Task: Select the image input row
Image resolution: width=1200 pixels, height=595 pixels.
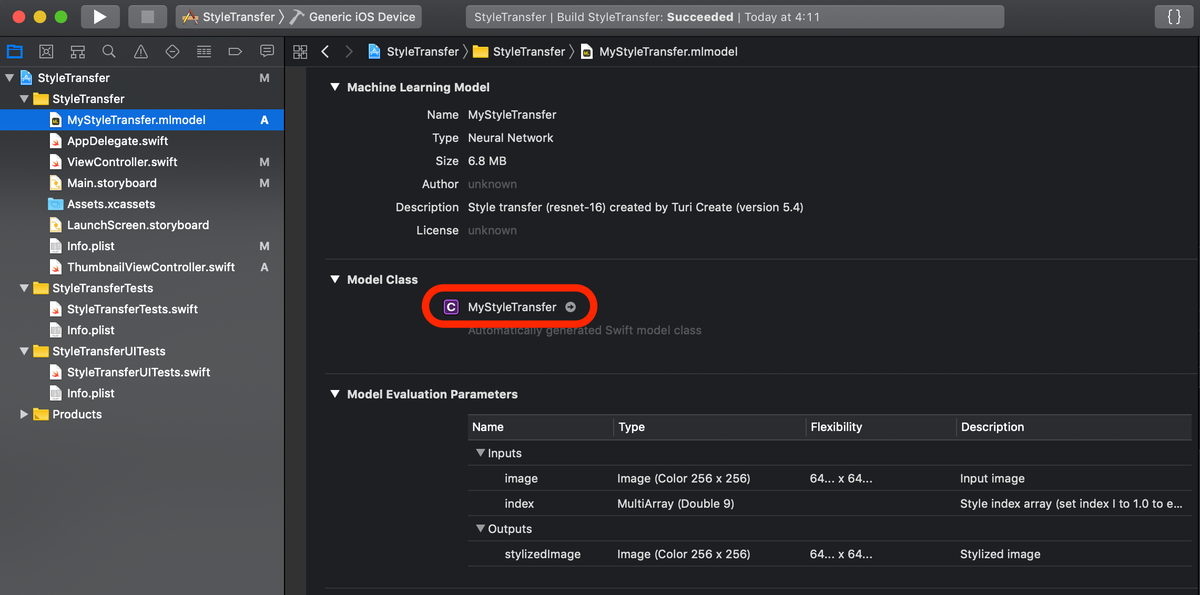Action: click(x=830, y=478)
